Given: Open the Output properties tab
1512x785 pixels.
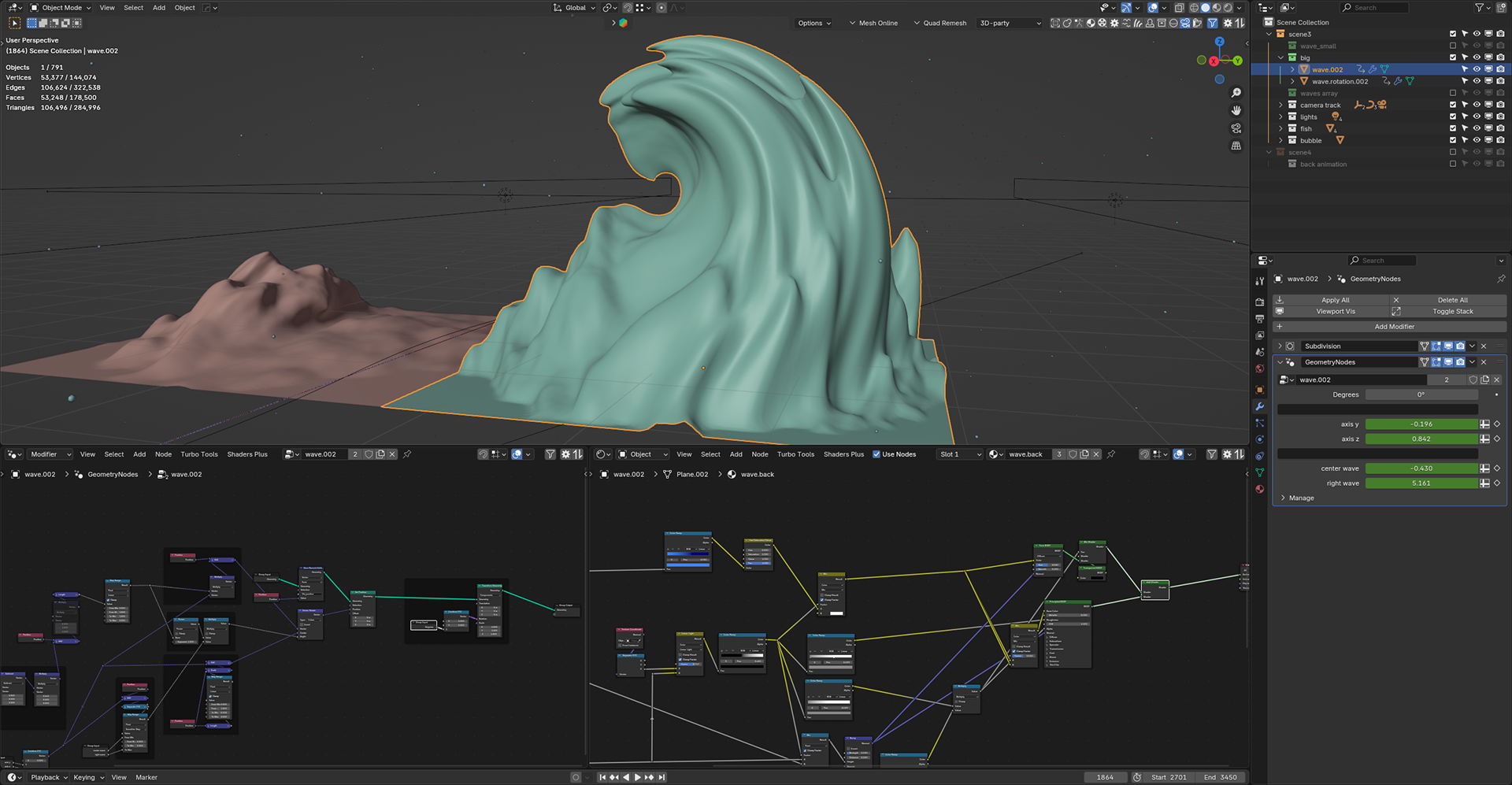Looking at the screenshot, I should (1259, 319).
